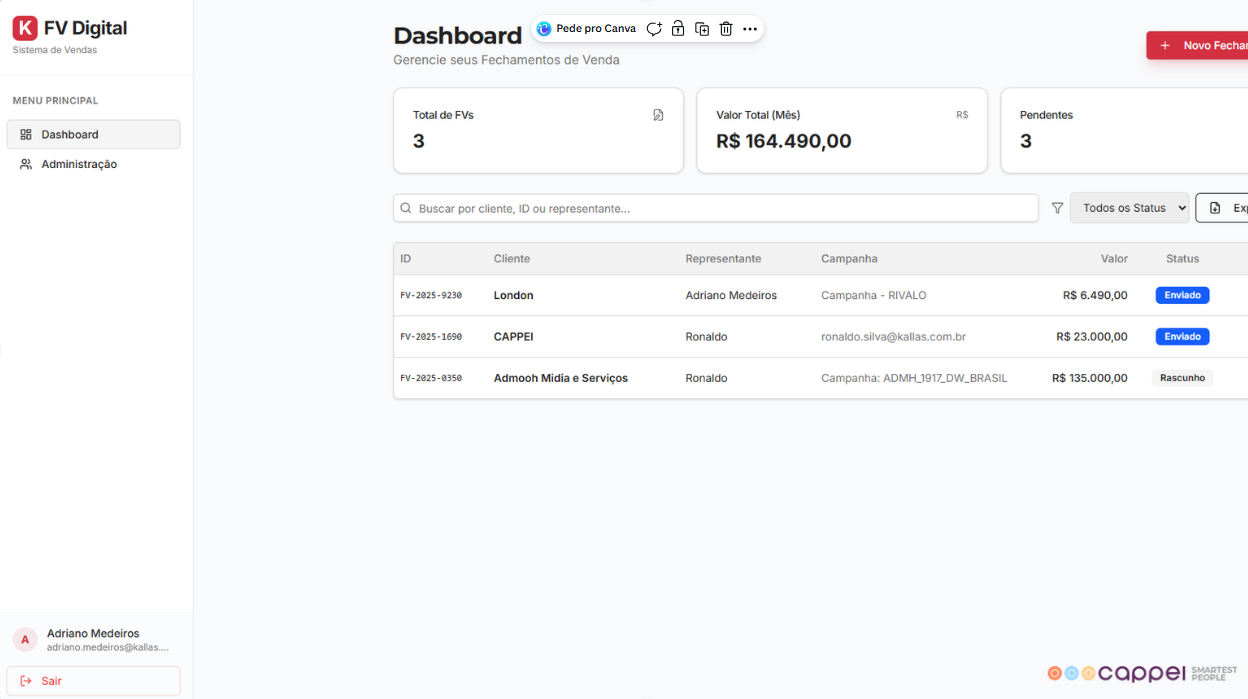This screenshot has height=699, width=1248.
Task: Click the user avatar with letter A
Action: (x=25, y=640)
